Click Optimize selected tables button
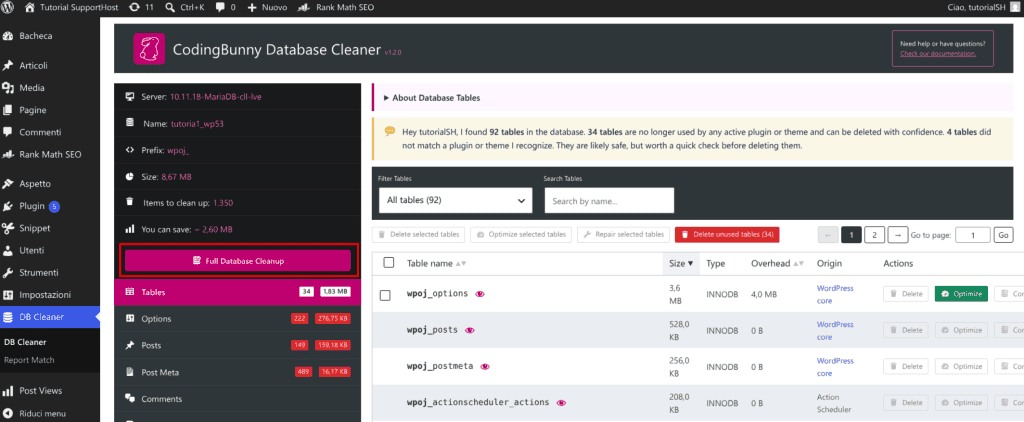The width and height of the screenshot is (1024, 422). [x=522, y=235]
